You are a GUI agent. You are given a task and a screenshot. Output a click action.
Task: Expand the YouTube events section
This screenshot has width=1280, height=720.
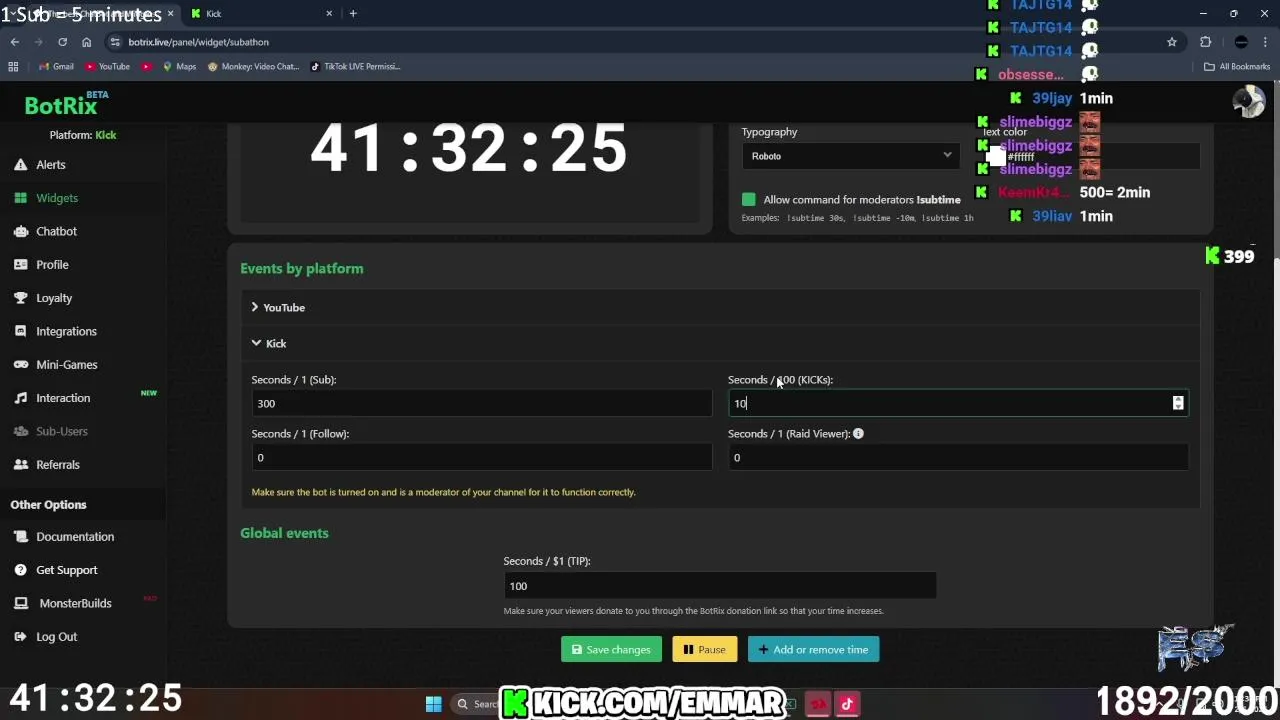(x=720, y=308)
